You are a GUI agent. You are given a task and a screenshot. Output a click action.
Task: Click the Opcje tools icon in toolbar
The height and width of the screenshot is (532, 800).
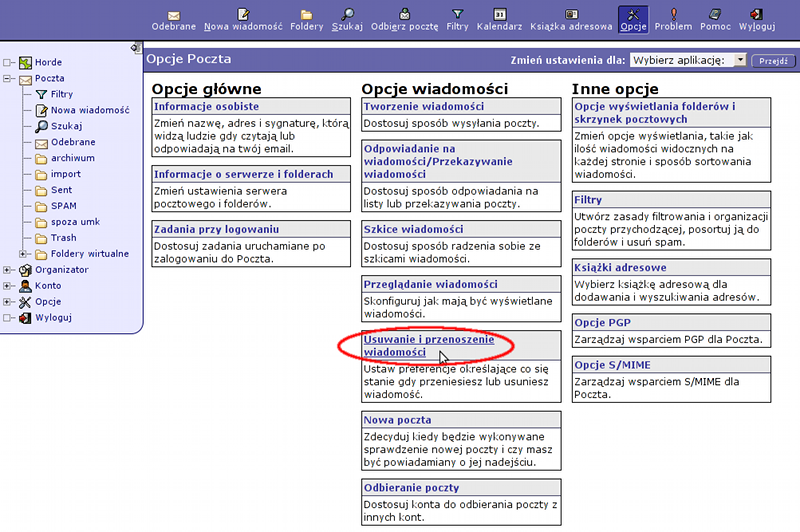tap(633, 14)
